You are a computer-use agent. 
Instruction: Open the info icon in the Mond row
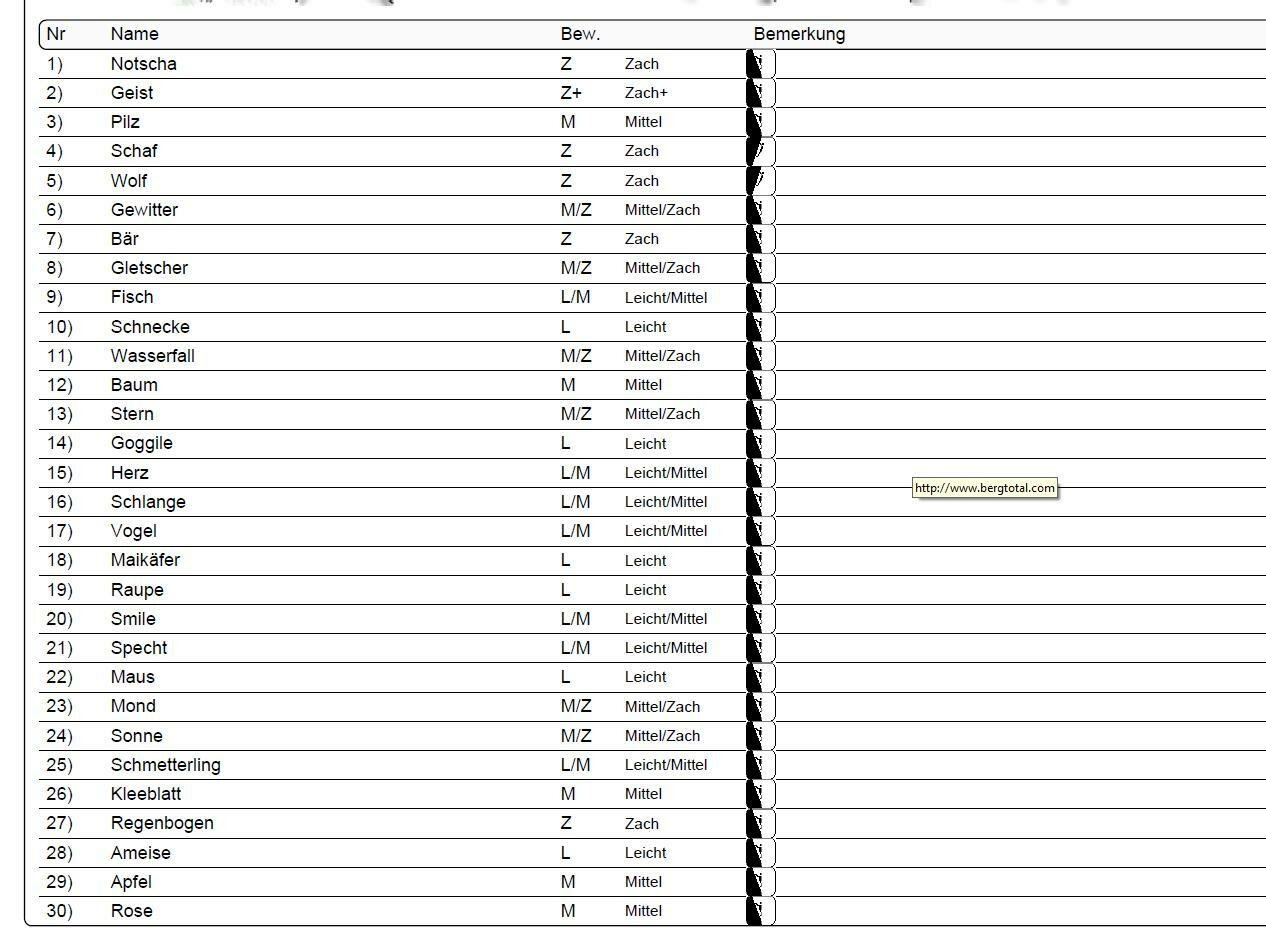pos(761,706)
